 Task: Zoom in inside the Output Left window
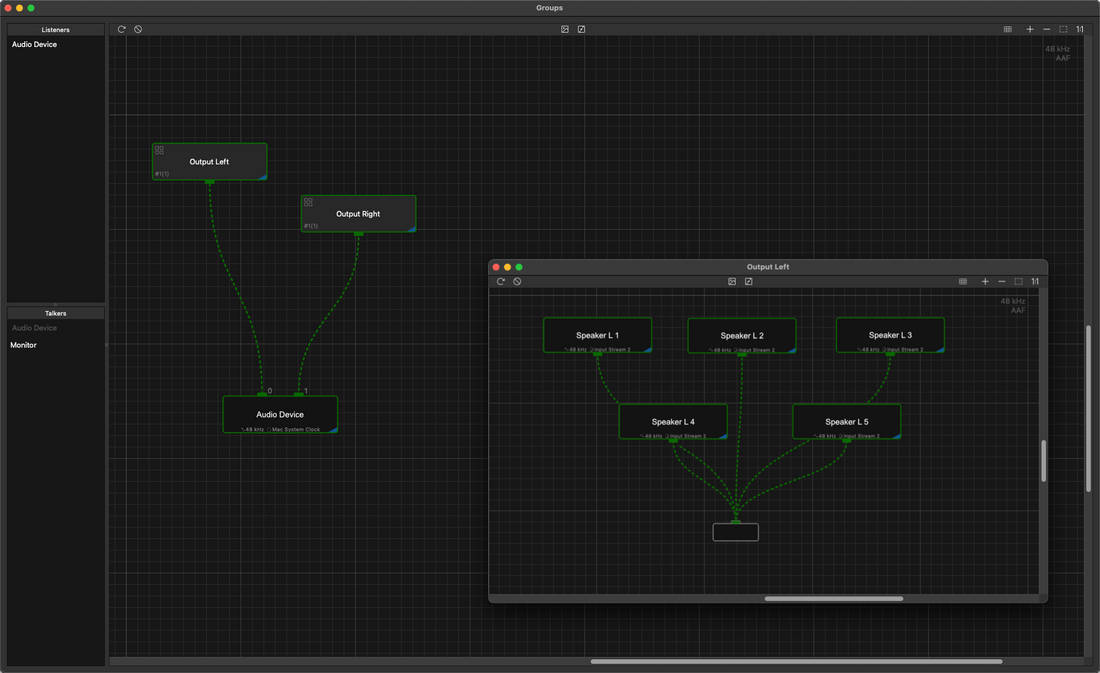[x=985, y=281]
